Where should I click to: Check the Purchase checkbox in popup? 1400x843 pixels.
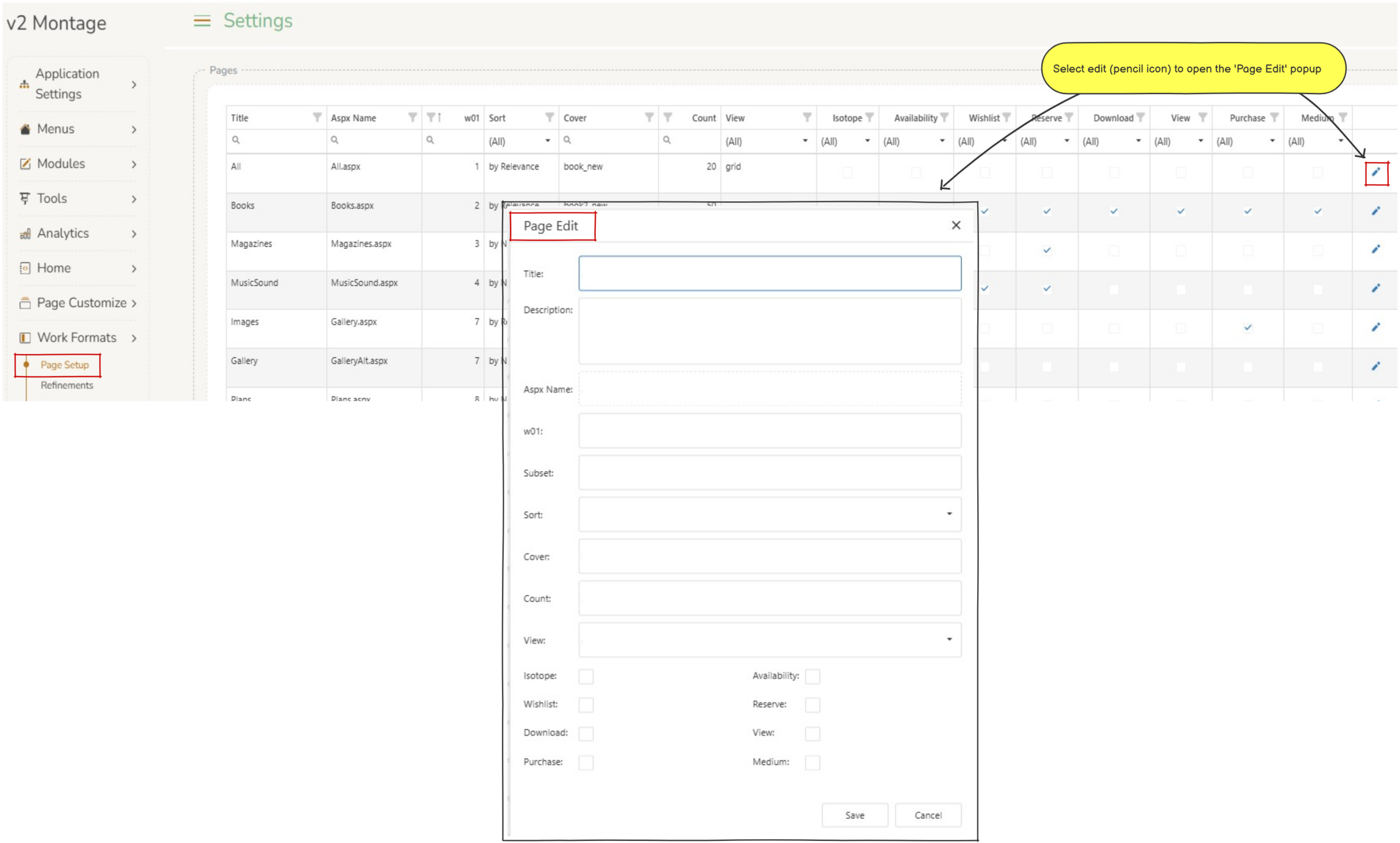tap(586, 762)
